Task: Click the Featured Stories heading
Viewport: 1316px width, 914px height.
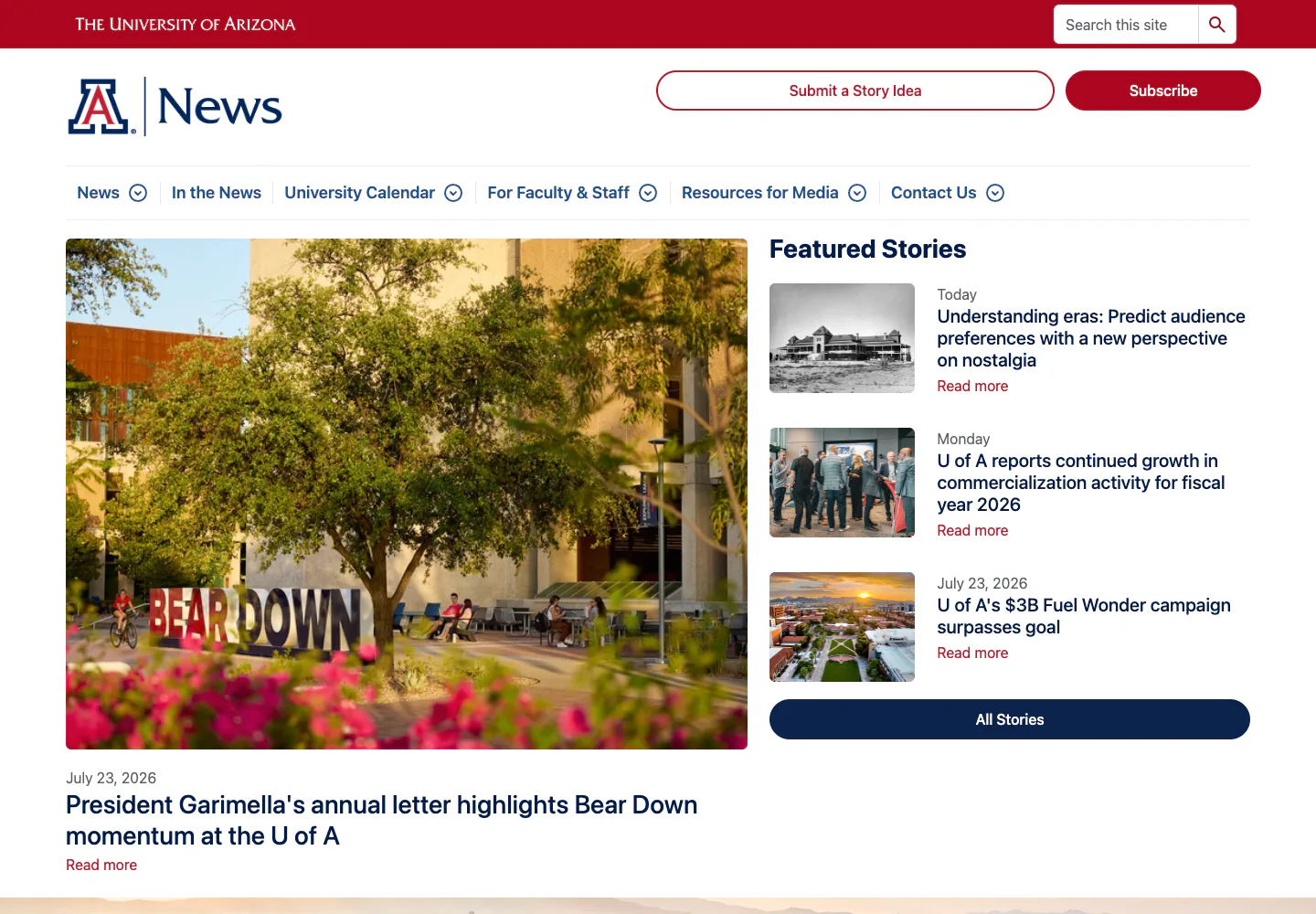Action: pyautogui.click(x=867, y=249)
